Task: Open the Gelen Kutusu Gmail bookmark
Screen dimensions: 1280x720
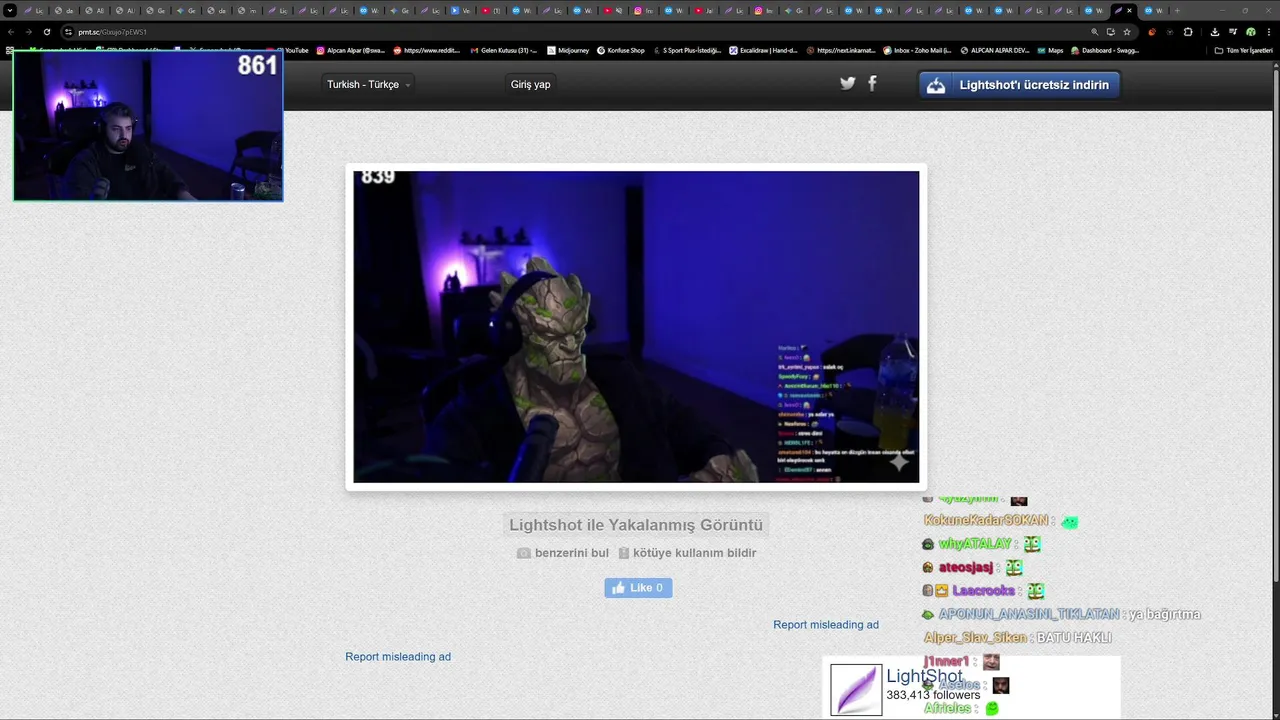Action: point(503,50)
